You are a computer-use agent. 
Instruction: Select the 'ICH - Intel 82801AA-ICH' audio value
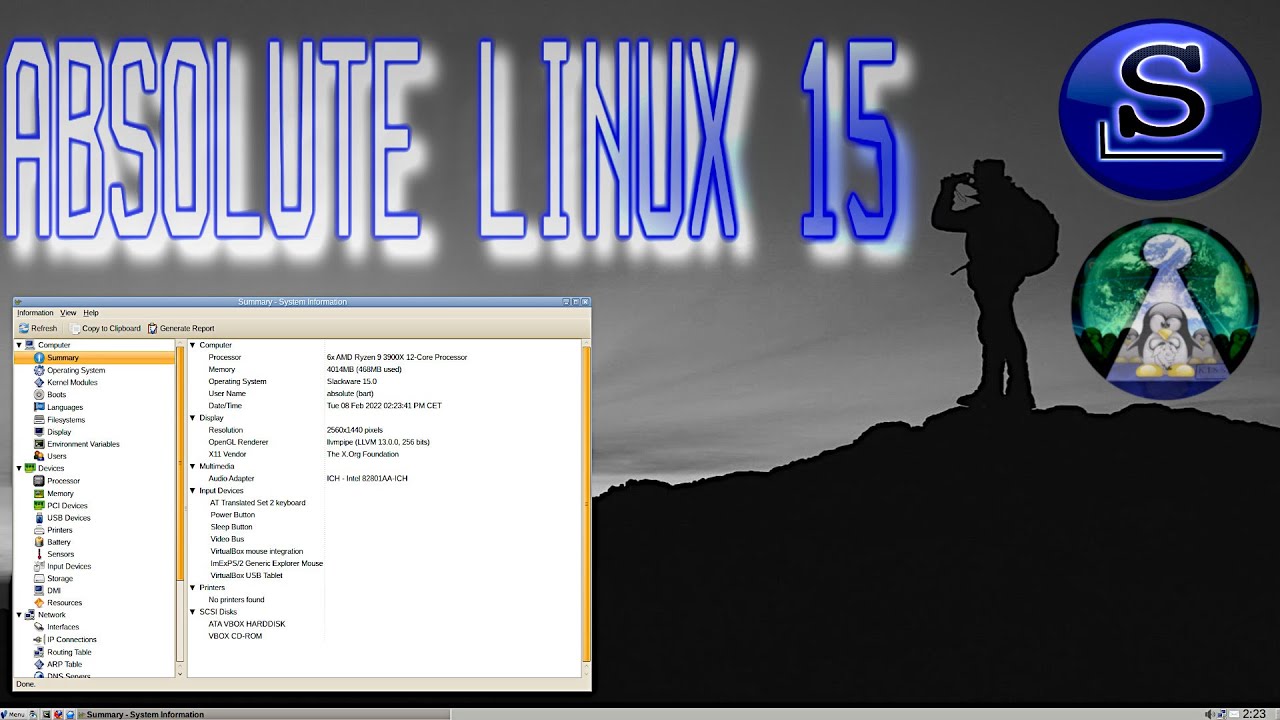click(x=367, y=478)
